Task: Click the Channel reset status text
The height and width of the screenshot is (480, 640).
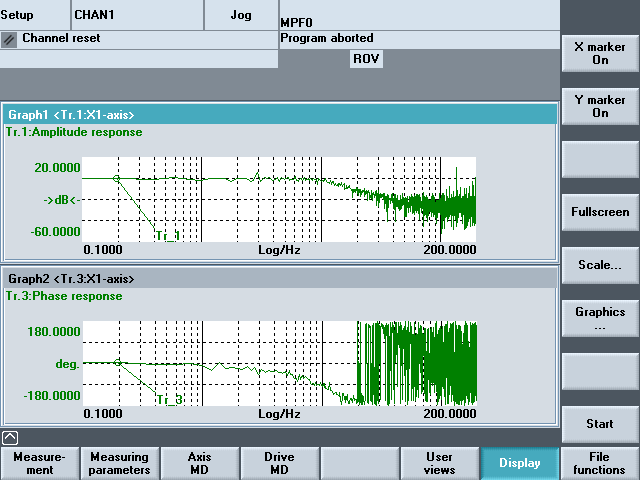Action: point(61,38)
